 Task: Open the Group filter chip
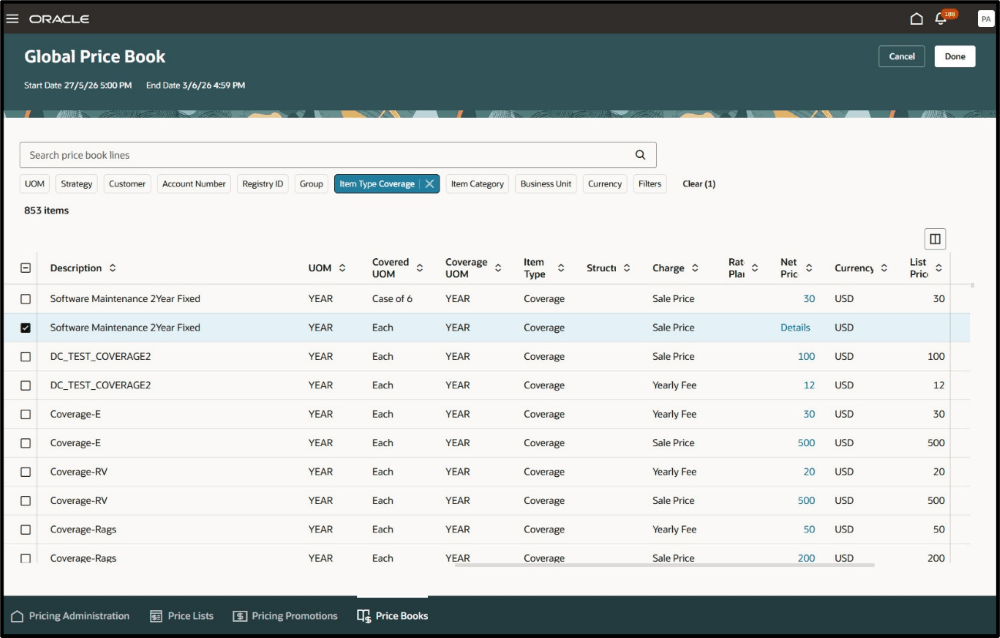click(x=311, y=184)
